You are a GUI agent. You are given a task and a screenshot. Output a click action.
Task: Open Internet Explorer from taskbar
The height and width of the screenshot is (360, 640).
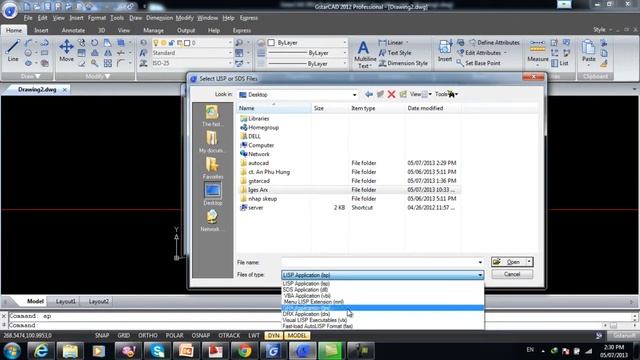[x=41, y=351]
